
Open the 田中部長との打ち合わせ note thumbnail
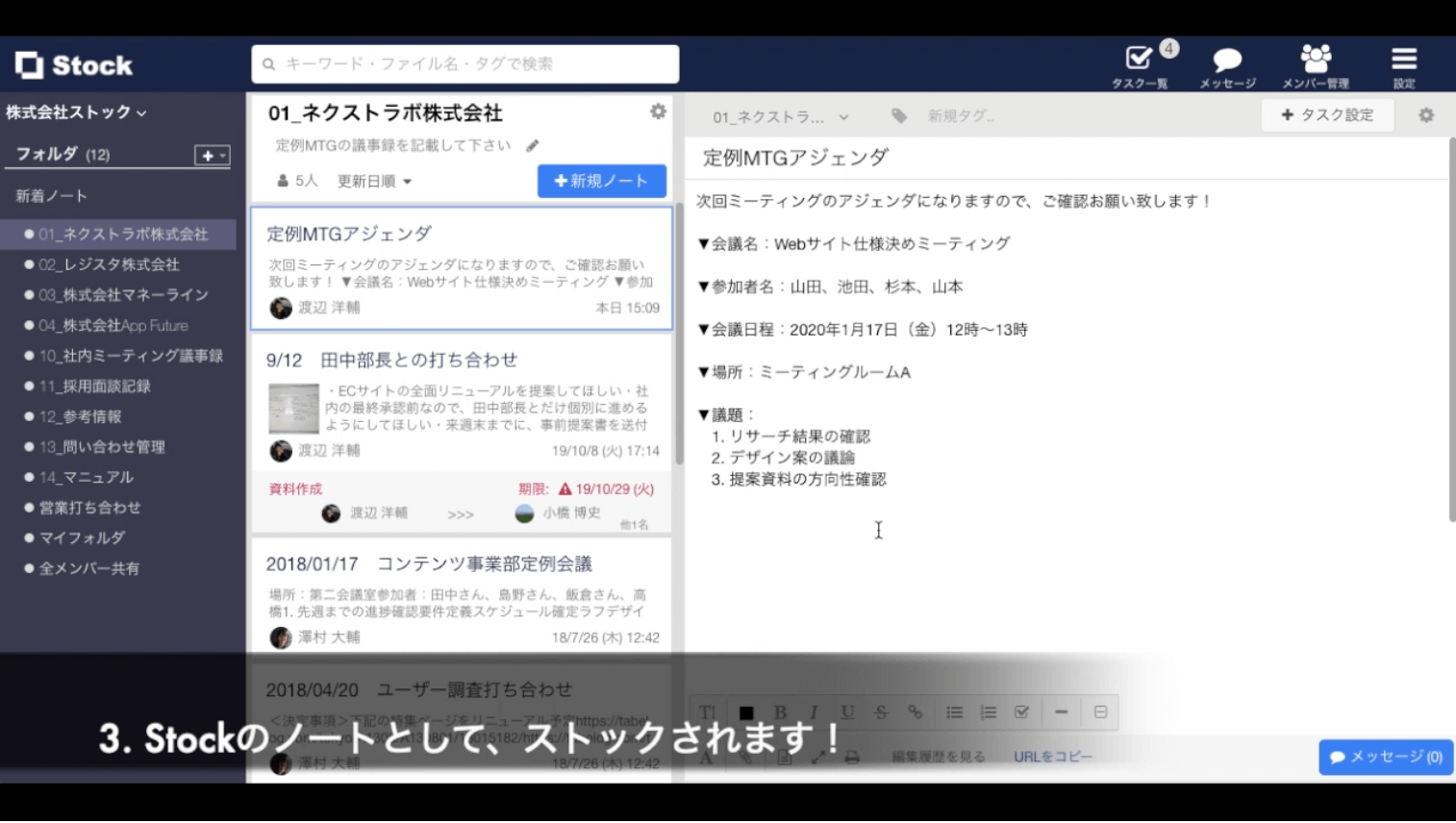click(x=293, y=409)
